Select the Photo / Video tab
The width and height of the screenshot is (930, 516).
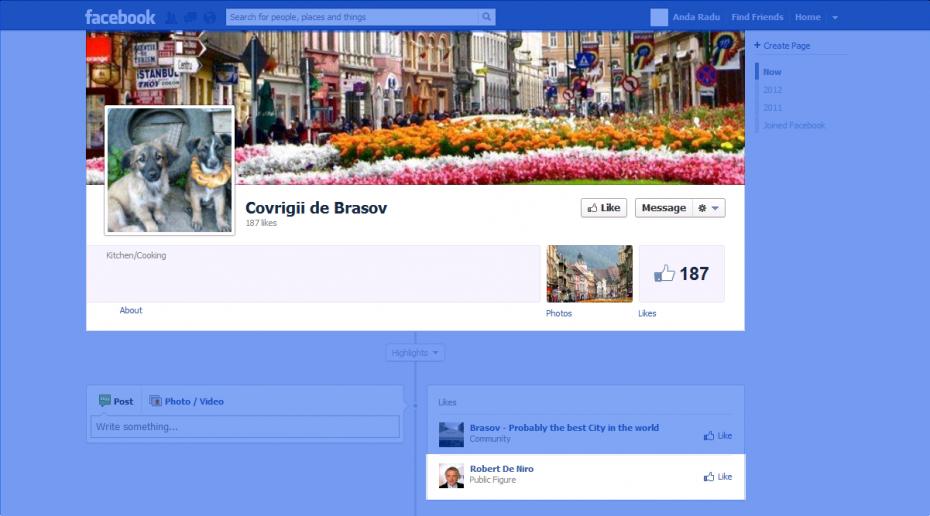coord(186,402)
